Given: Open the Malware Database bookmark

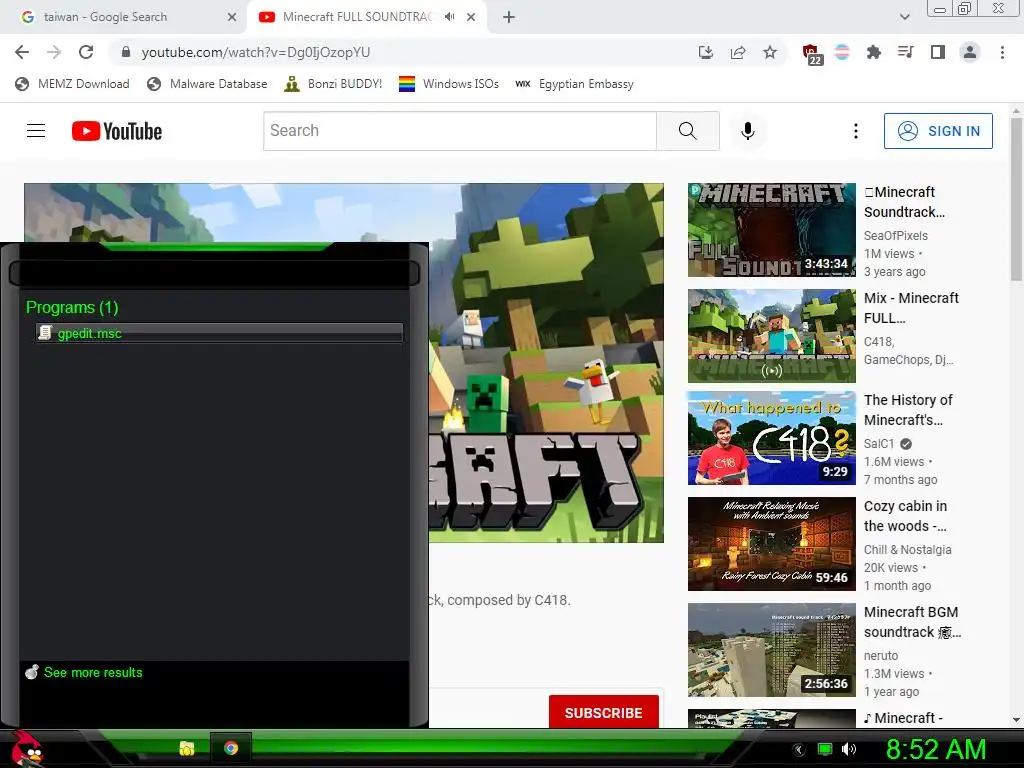Looking at the screenshot, I should [207, 84].
